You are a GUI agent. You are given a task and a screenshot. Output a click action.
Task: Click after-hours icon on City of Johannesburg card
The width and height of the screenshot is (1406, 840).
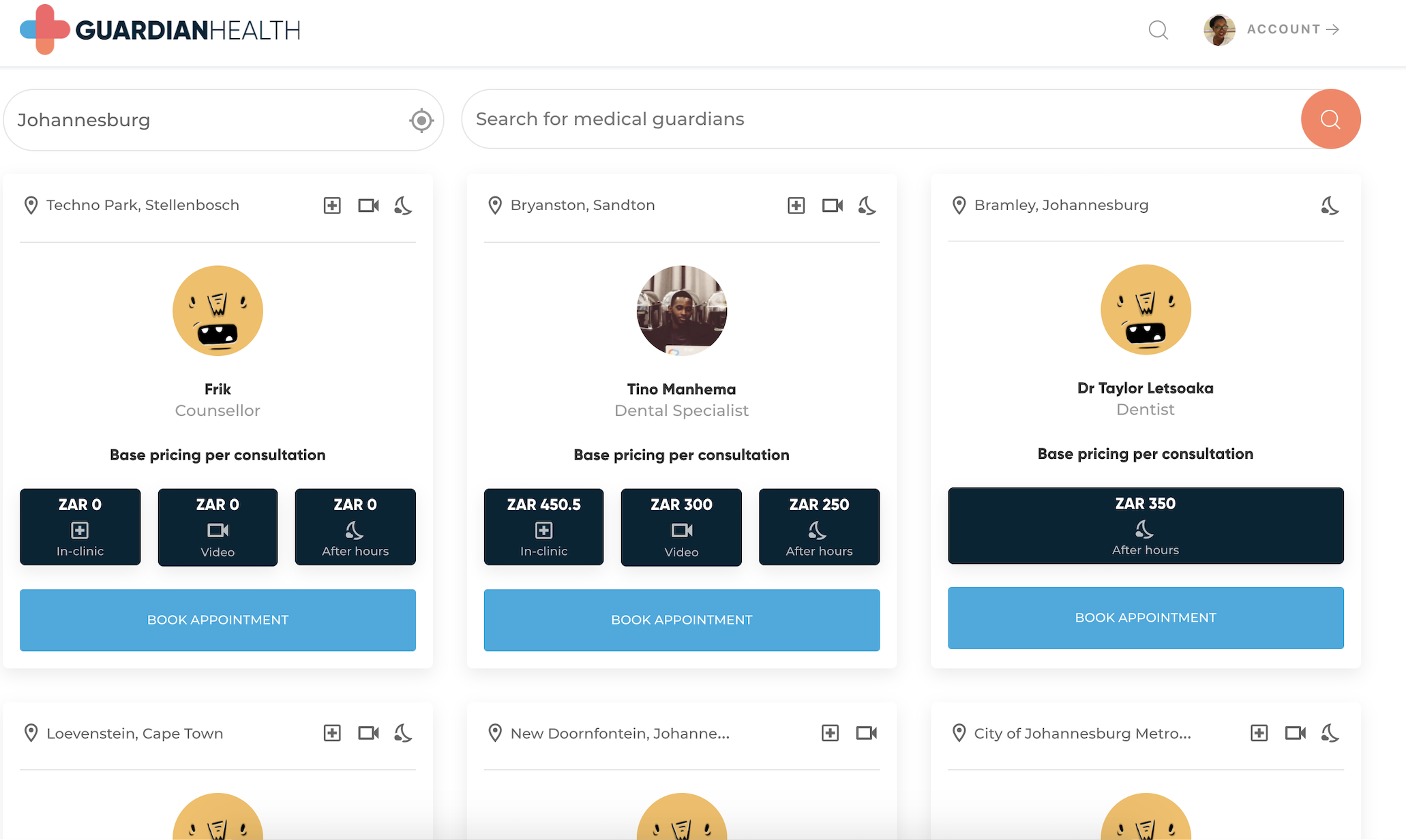(1330, 733)
